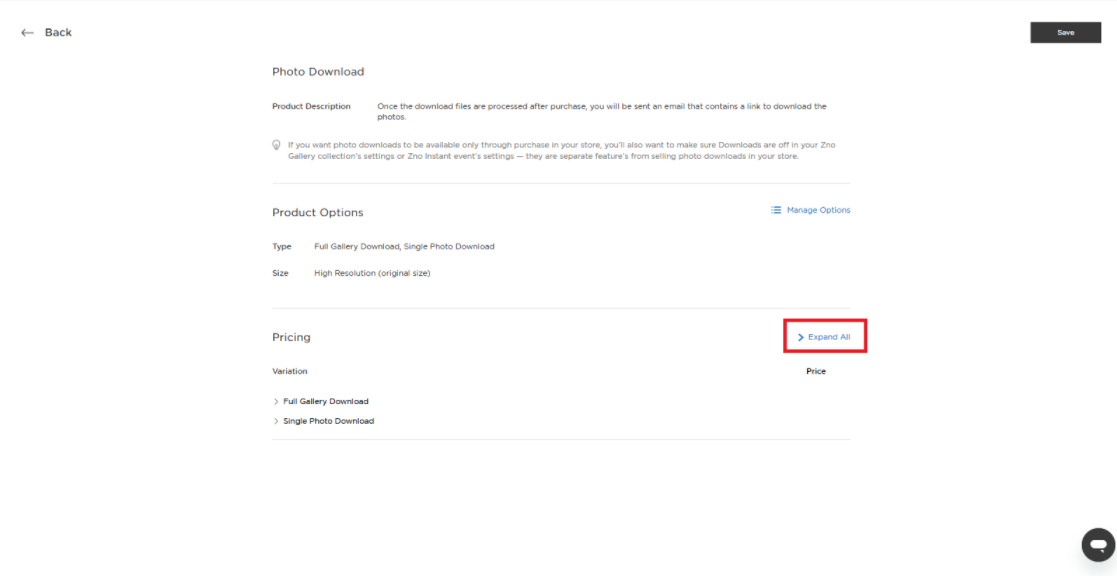Click the back arrow icon
The image size is (1117, 576).
27,33
